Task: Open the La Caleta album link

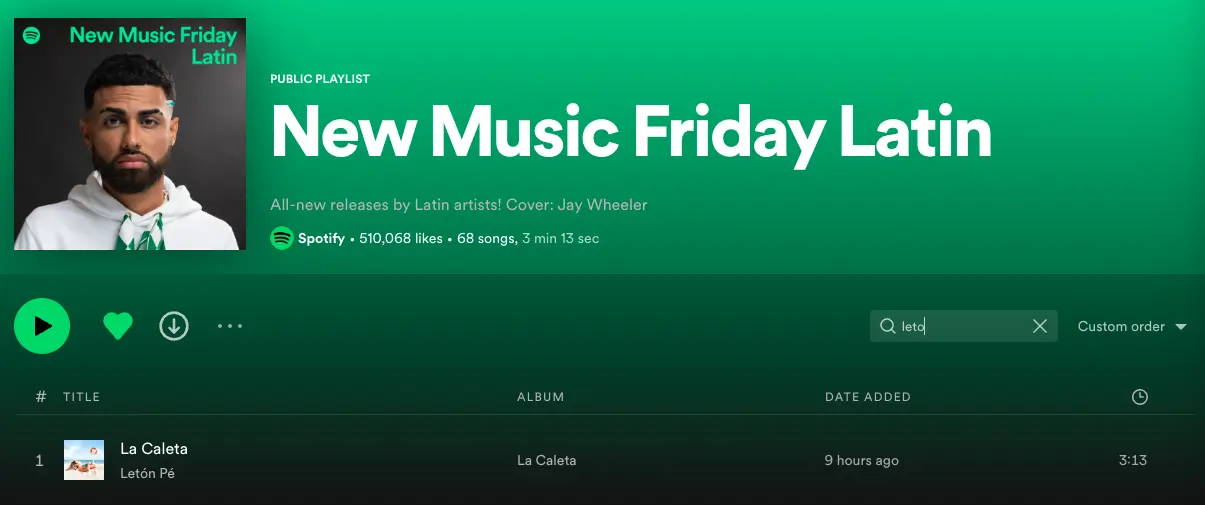Action: [546, 461]
